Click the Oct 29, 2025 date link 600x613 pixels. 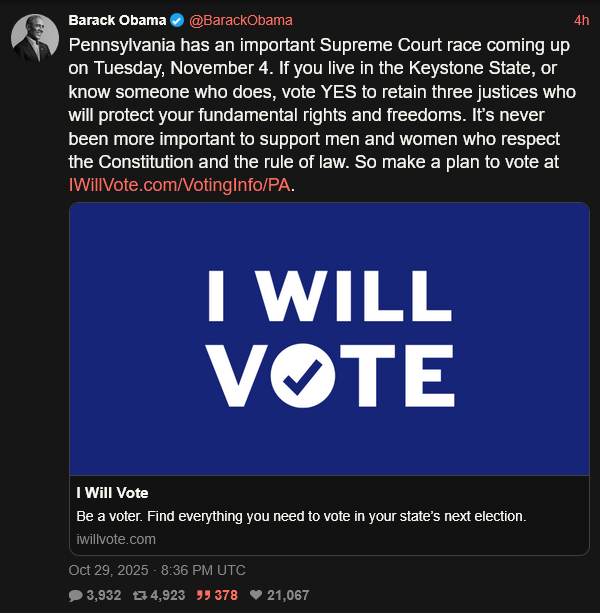click(x=156, y=570)
